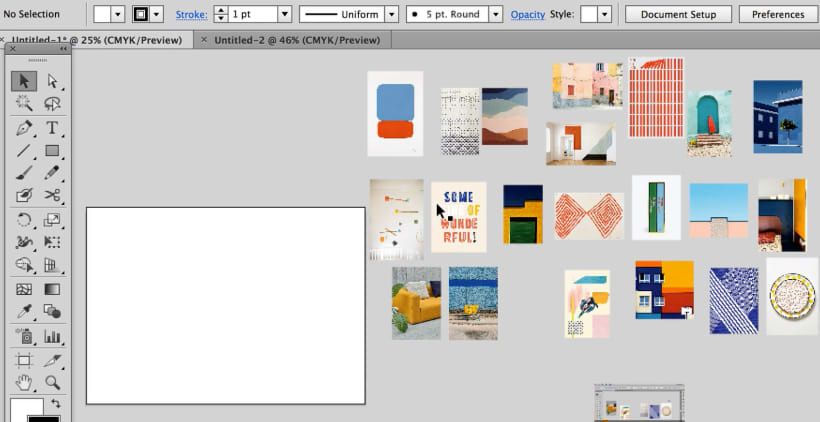Select the Symbol Sprayer tool
The image size is (820, 422).
tap(24, 336)
